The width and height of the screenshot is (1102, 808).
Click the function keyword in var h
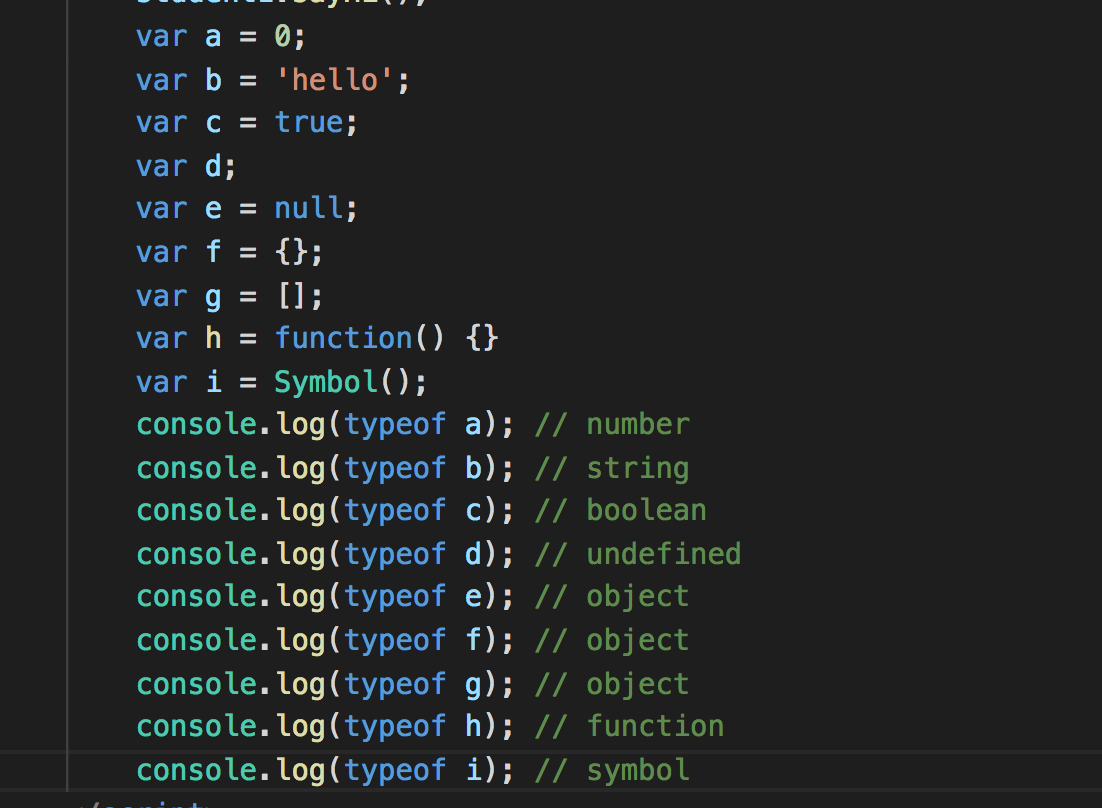(343, 338)
